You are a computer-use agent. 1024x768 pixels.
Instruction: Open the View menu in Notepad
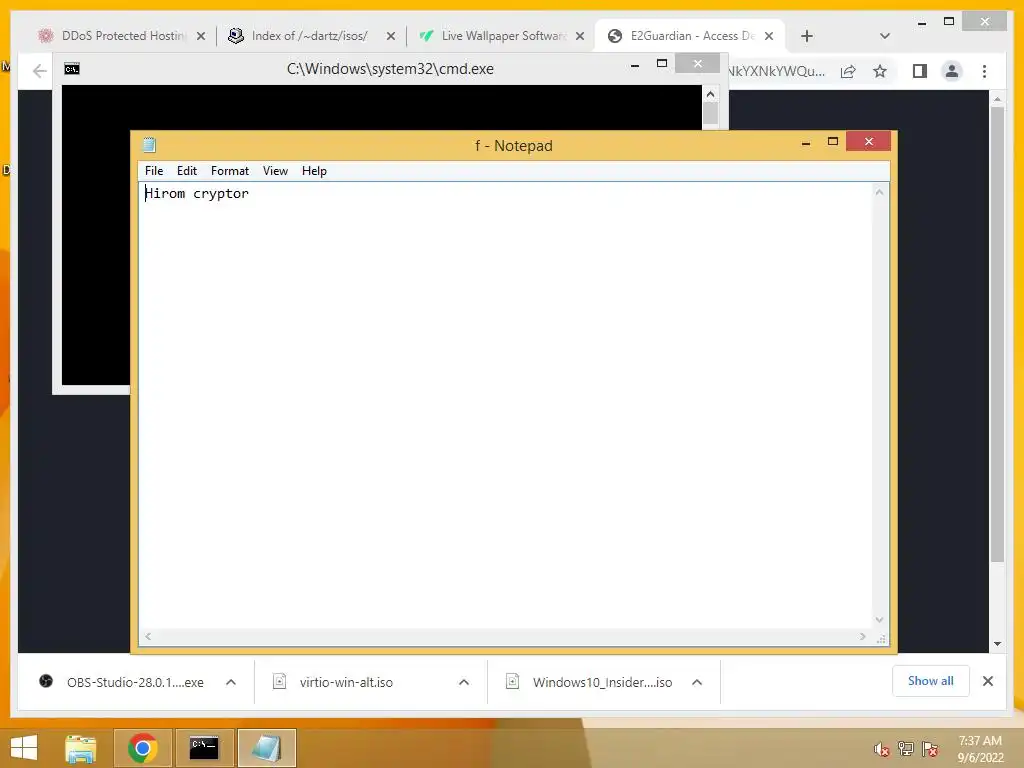pos(276,171)
